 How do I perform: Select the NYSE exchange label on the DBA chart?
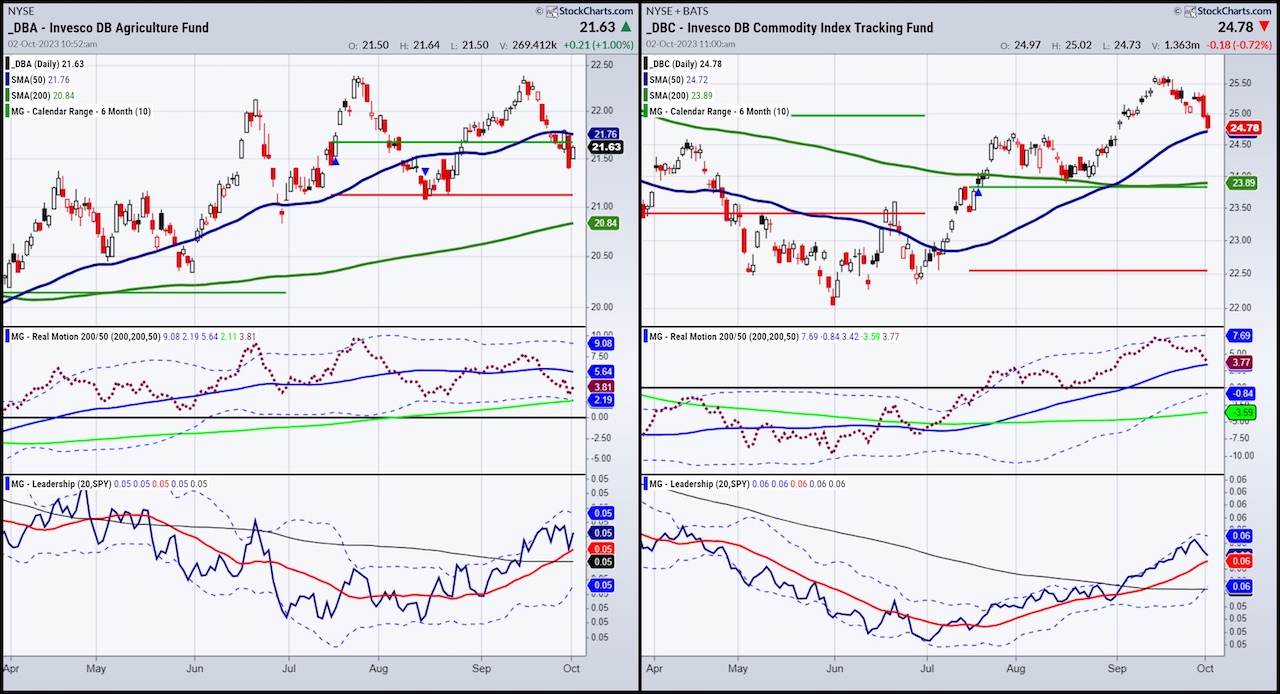(22, 11)
